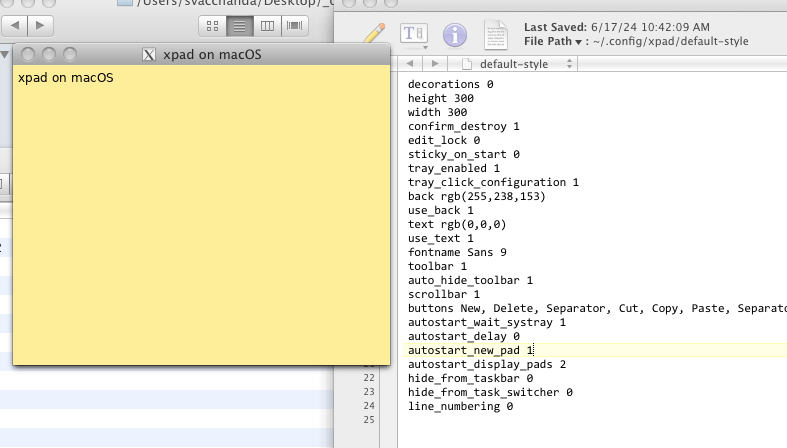Click line number 23 in gutter
The height and width of the screenshot is (448, 787).
click(369, 392)
